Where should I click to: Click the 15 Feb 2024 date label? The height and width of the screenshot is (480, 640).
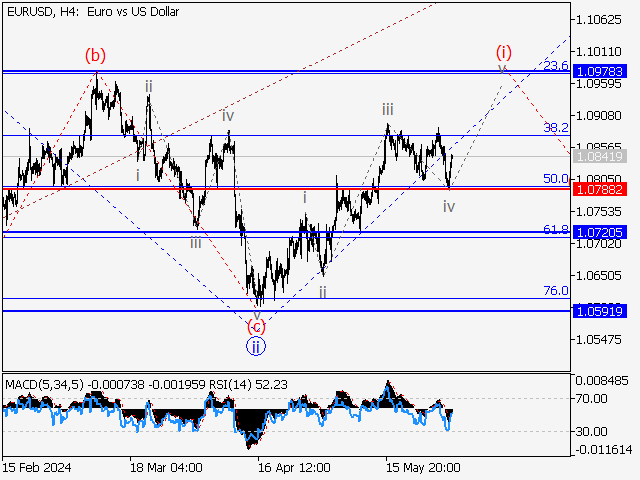pyautogui.click(x=37, y=467)
